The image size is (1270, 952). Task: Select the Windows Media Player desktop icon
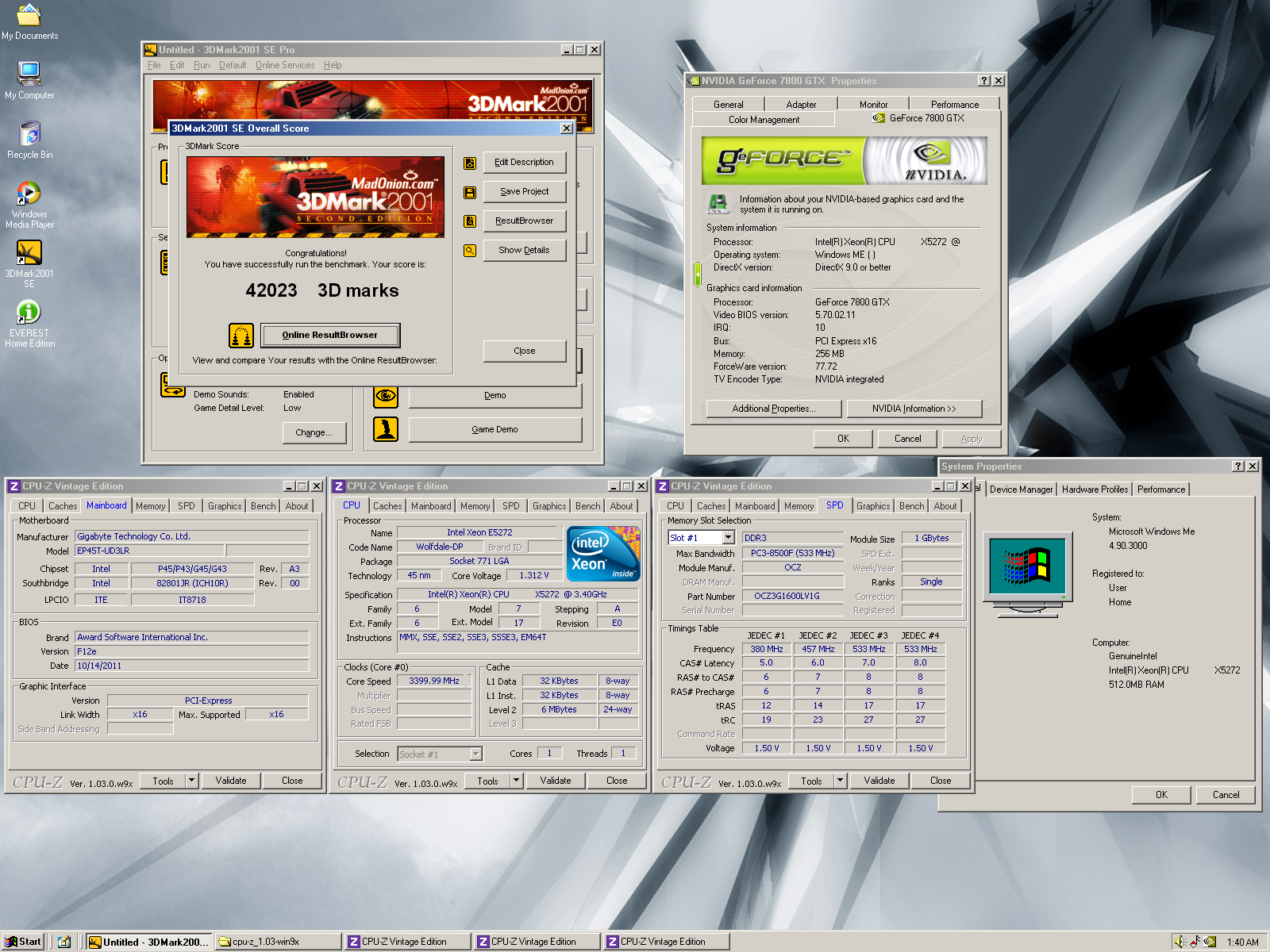[x=29, y=193]
